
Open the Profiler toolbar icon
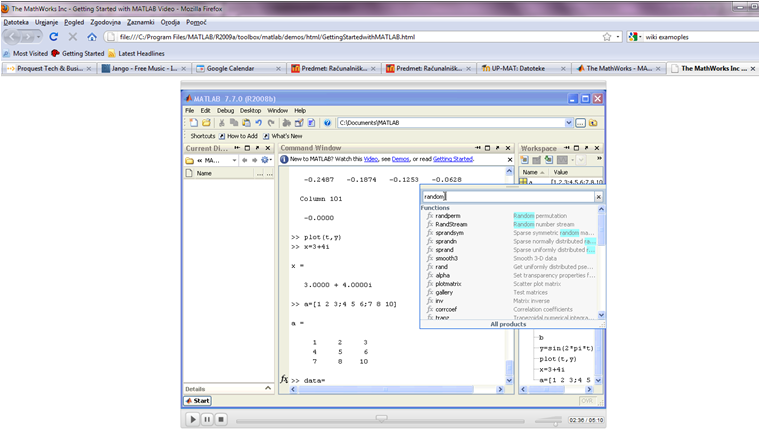click(311, 123)
